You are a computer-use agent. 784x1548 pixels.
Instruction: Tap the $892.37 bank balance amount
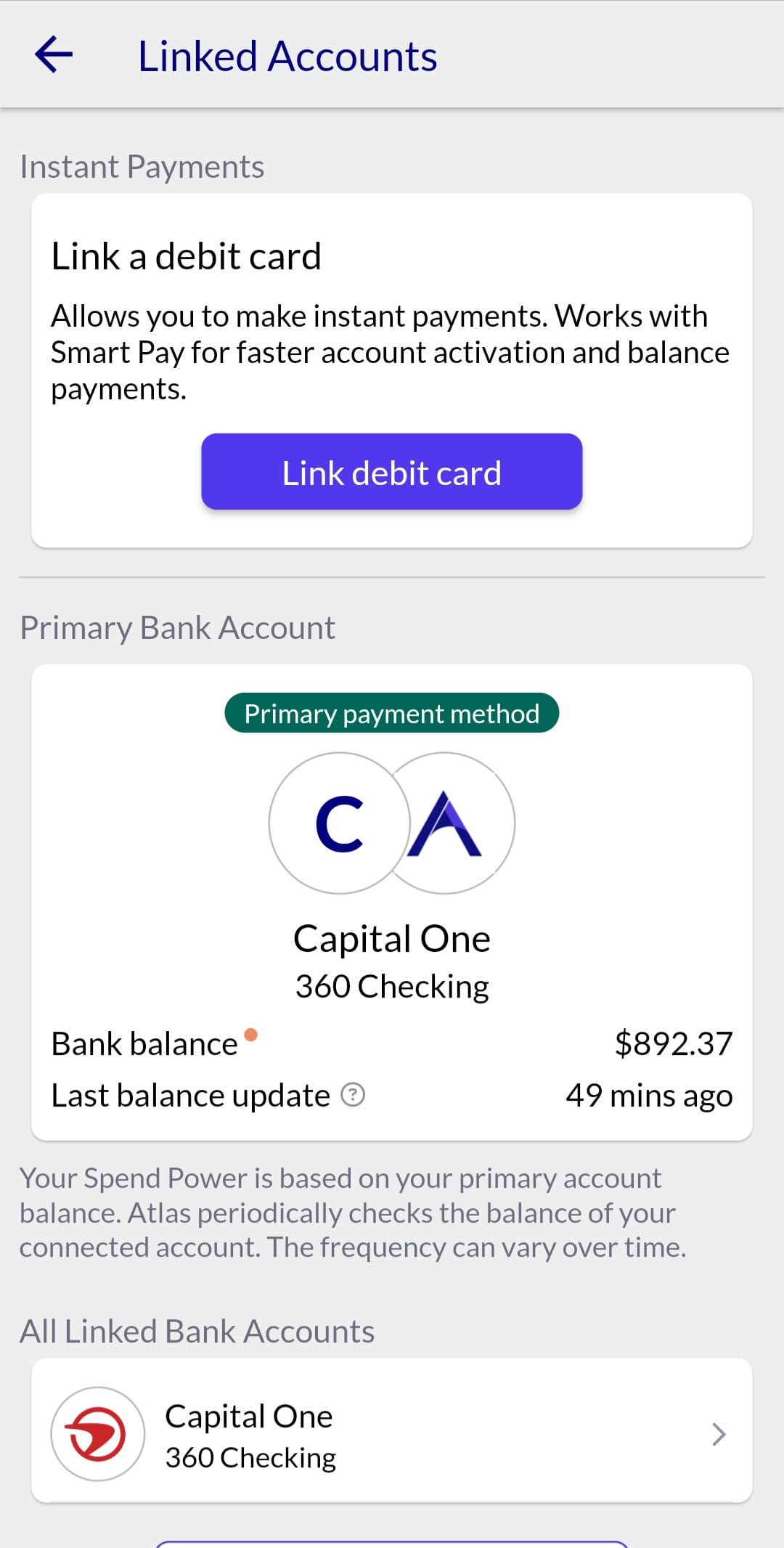pos(673,1044)
